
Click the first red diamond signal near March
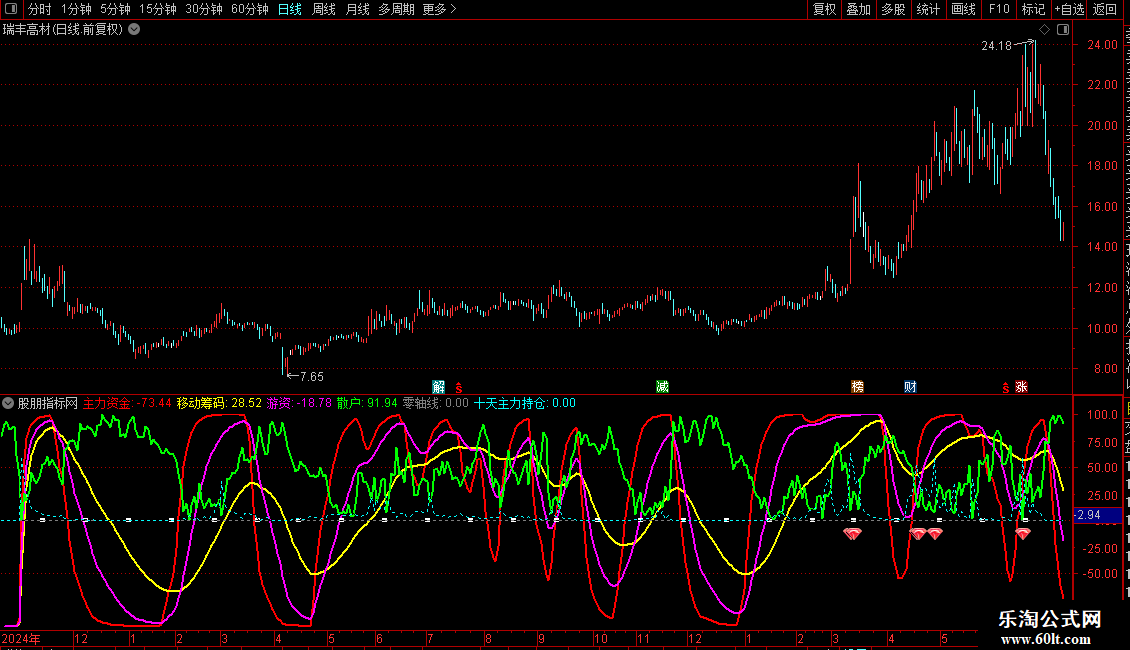coord(853,533)
